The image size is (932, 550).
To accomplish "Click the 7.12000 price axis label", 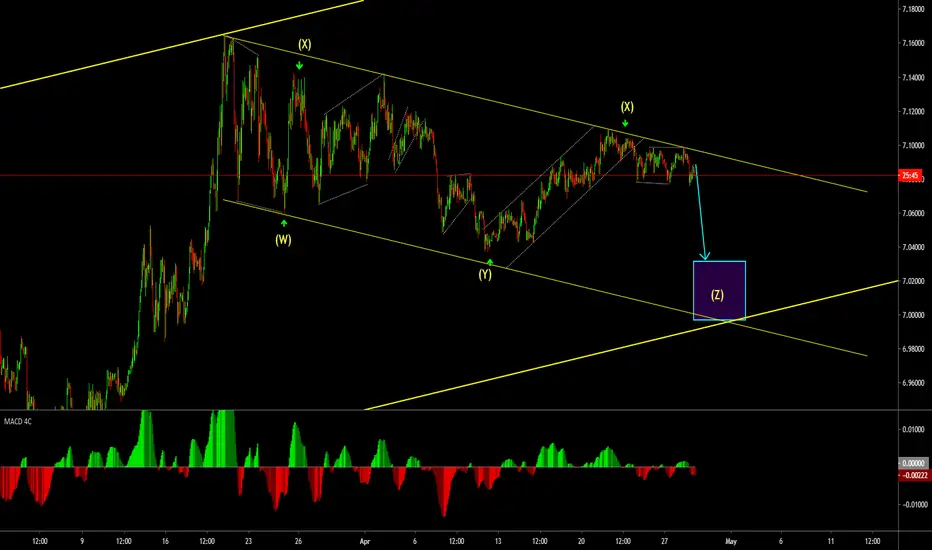I will click(x=912, y=112).
